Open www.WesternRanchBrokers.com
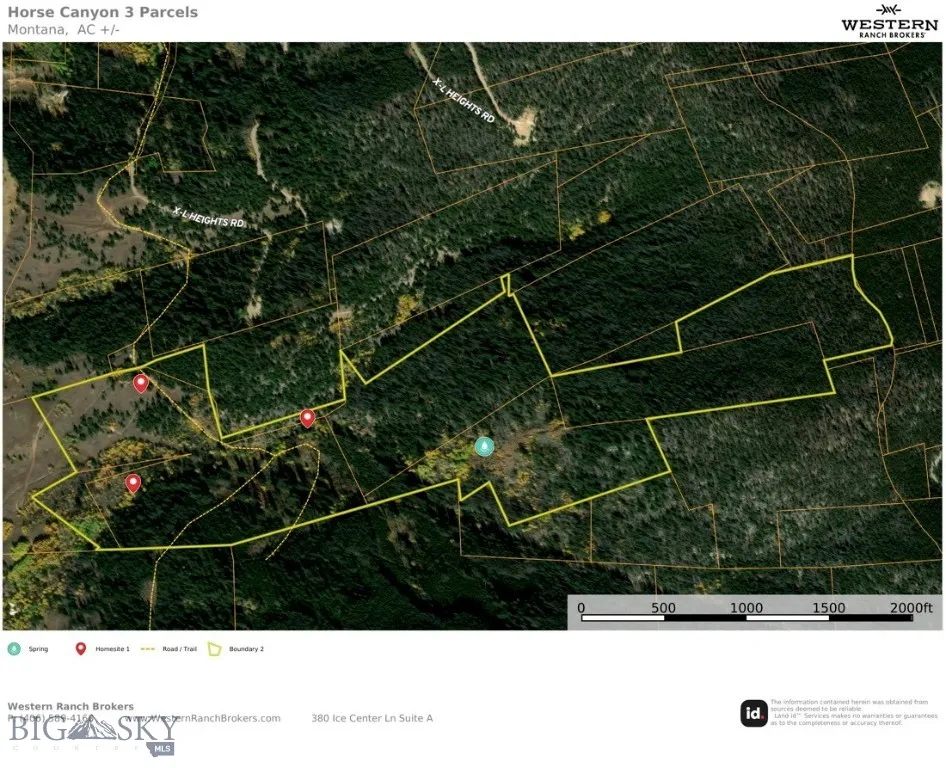 (204, 717)
